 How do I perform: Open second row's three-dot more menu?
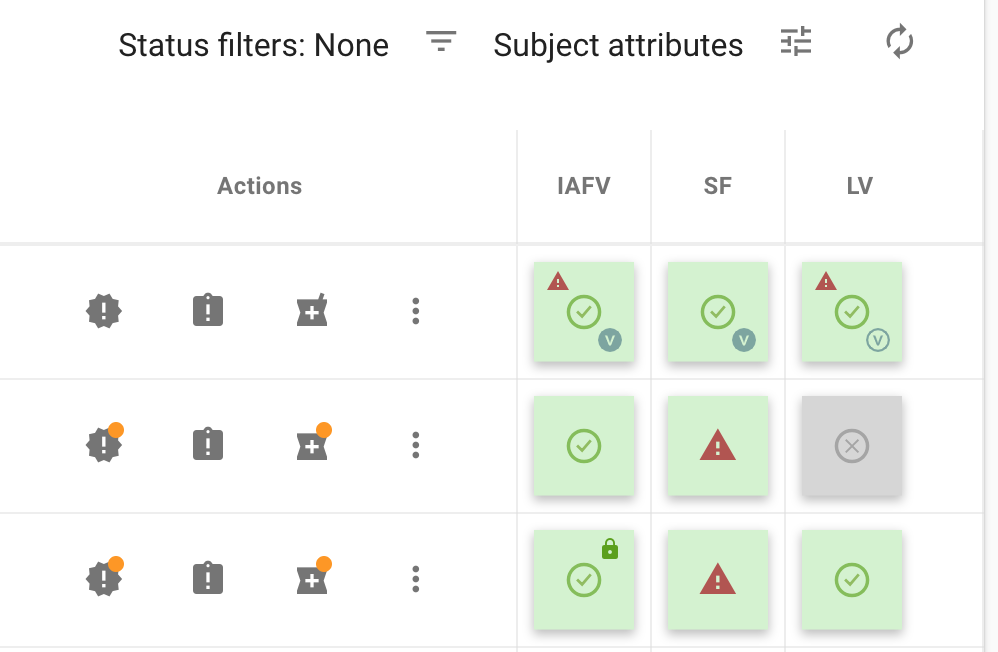pyautogui.click(x=416, y=445)
